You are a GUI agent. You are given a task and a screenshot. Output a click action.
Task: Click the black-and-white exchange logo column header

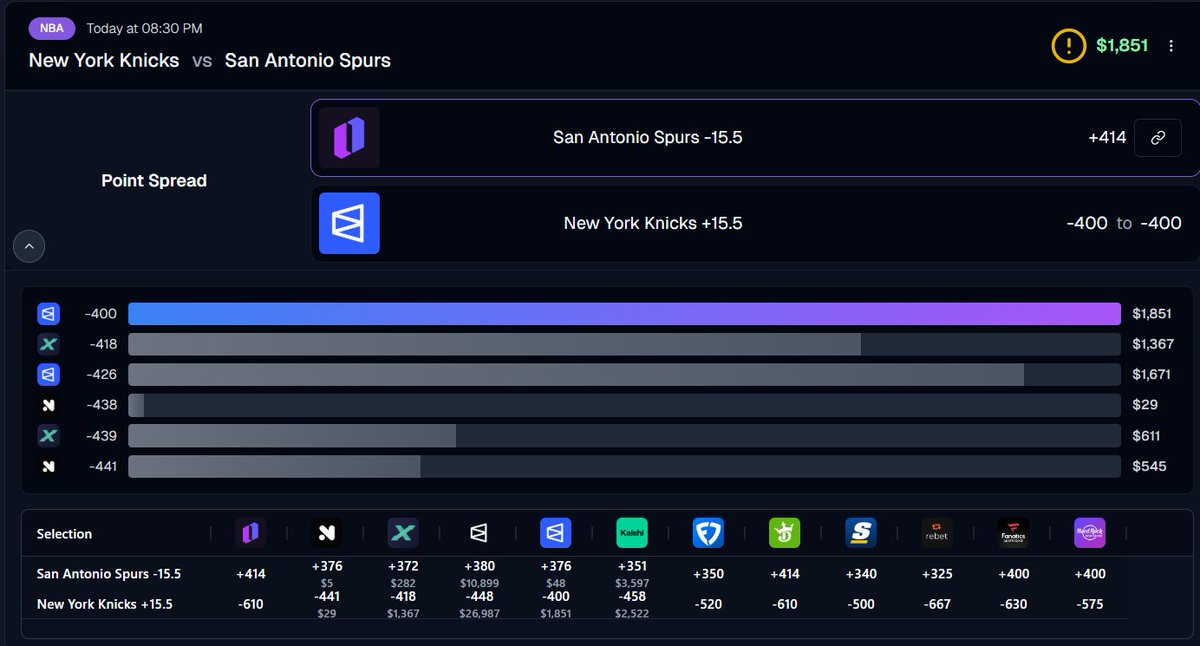[x=479, y=533]
